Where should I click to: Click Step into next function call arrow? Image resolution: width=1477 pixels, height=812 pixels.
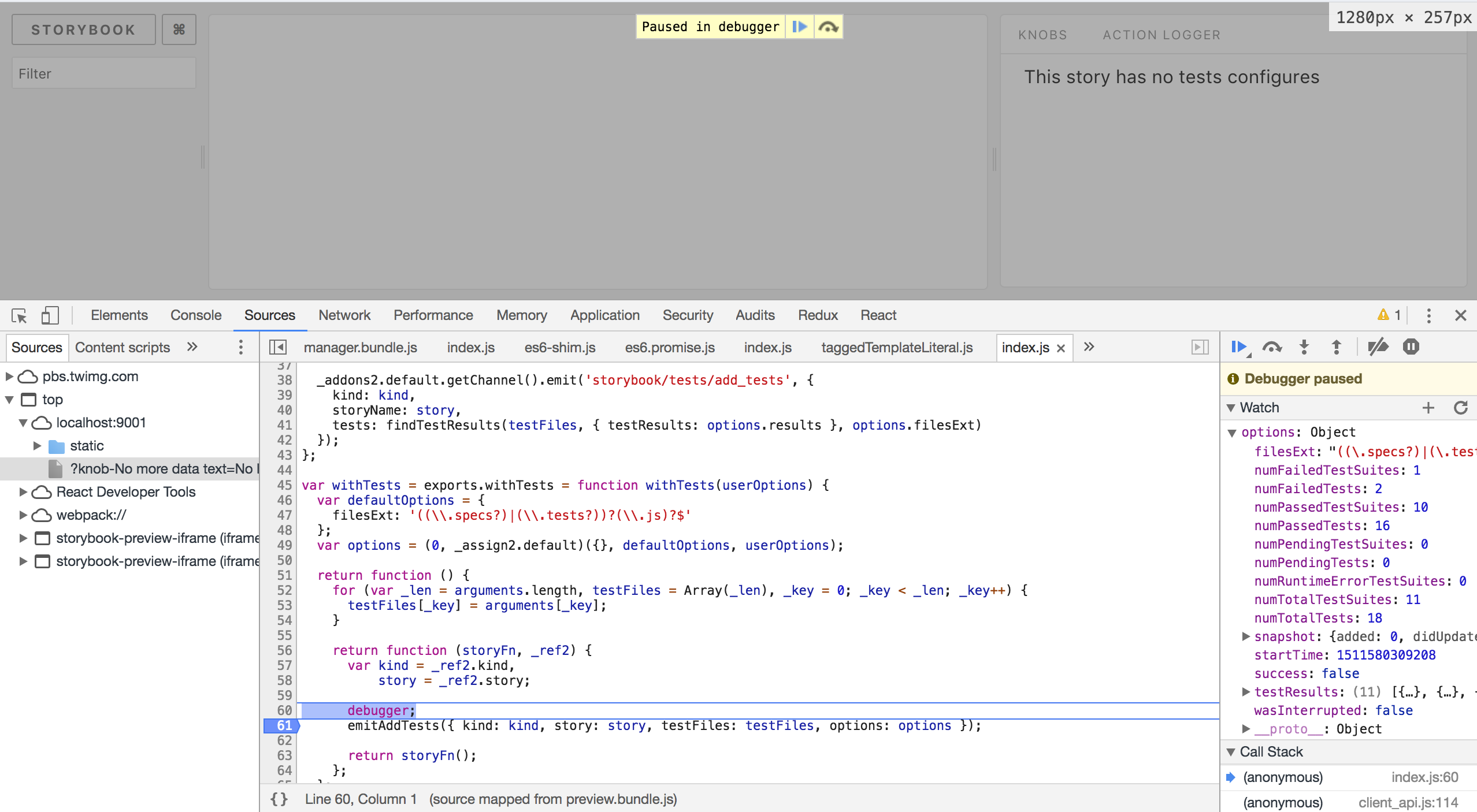(x=1304, y=347)
